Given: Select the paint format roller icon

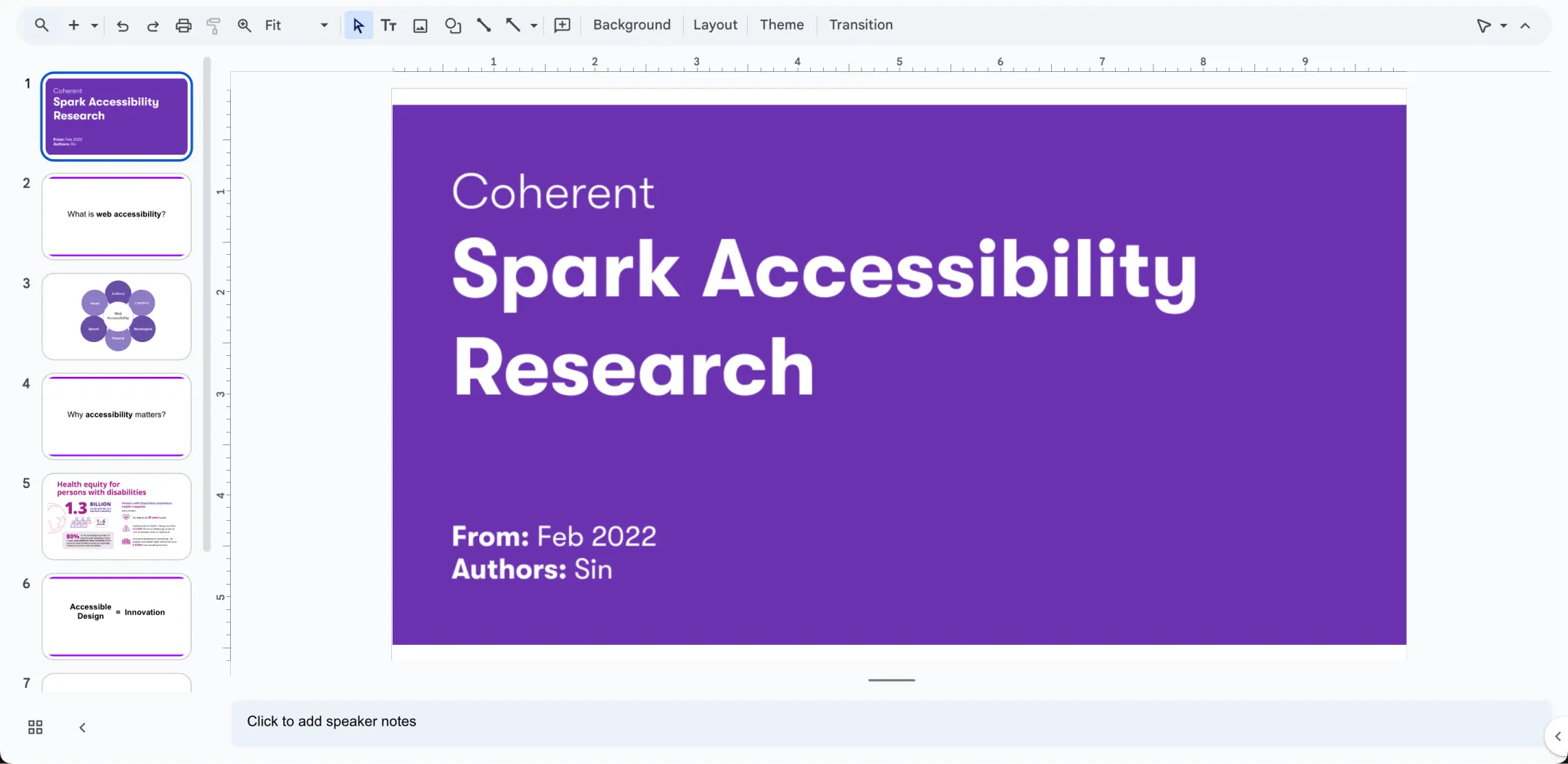Looking at the screenshot, I should pyautogui.click(x=213, y=25).
